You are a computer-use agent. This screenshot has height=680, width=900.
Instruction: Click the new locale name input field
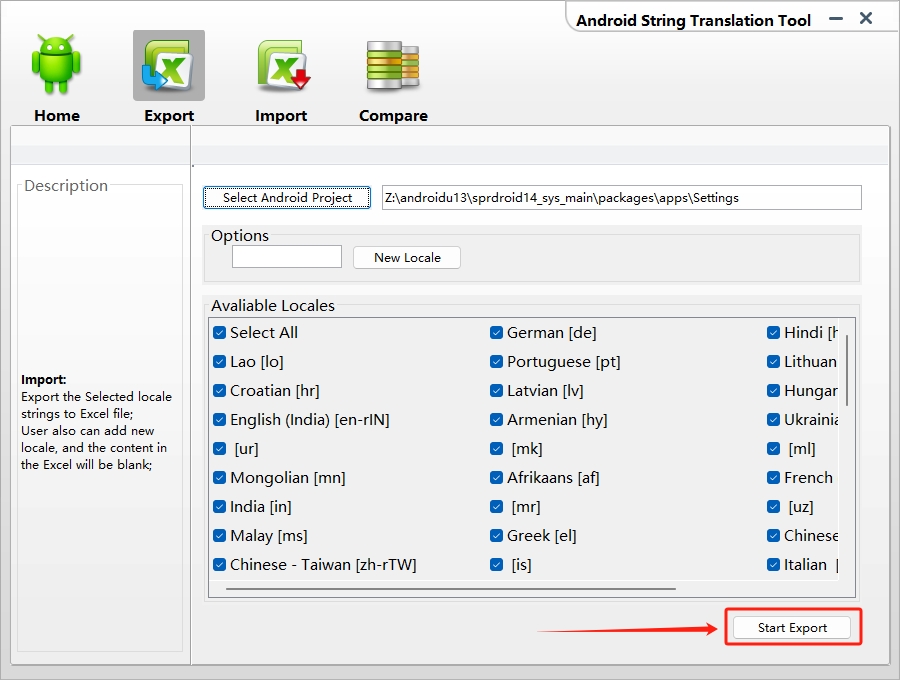coord(287,257)
